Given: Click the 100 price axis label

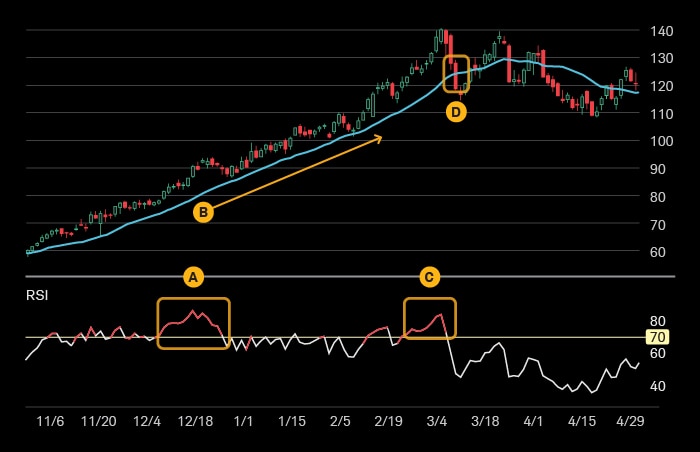Looking at the screenshot, I should (658, 141).
